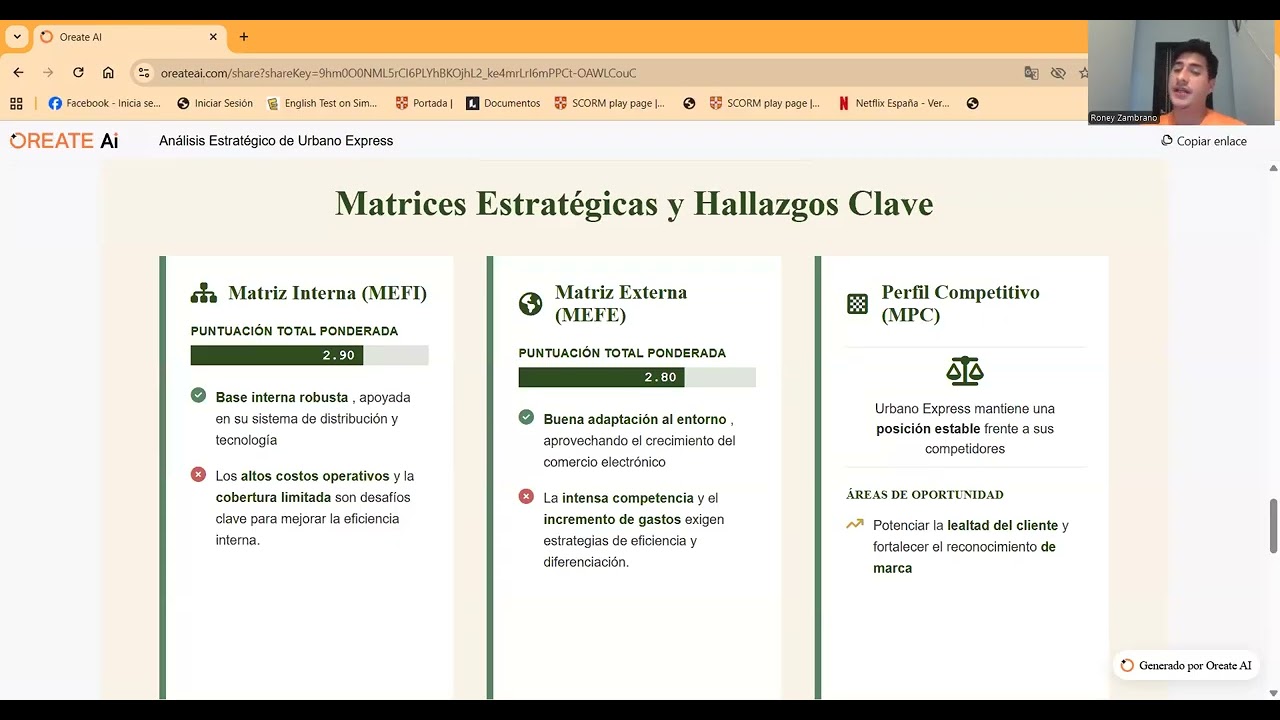This screenshot has height=720, width=1280.
Task: Open the apps grid in bookmarks bar
Action: point(16,103)
